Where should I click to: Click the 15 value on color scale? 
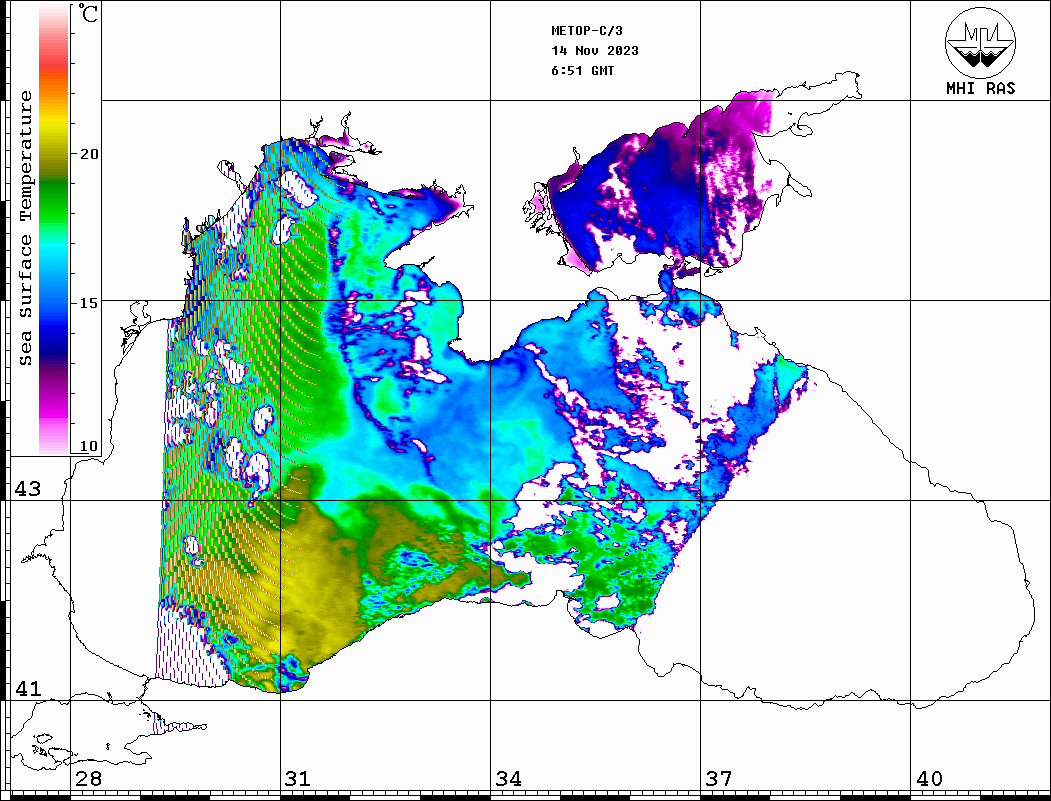(x=88, y=303)
